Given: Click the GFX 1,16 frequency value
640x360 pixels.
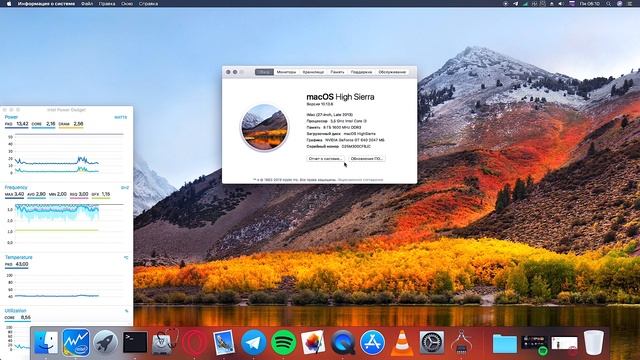Looking at the screenshot, I should 101,194.
